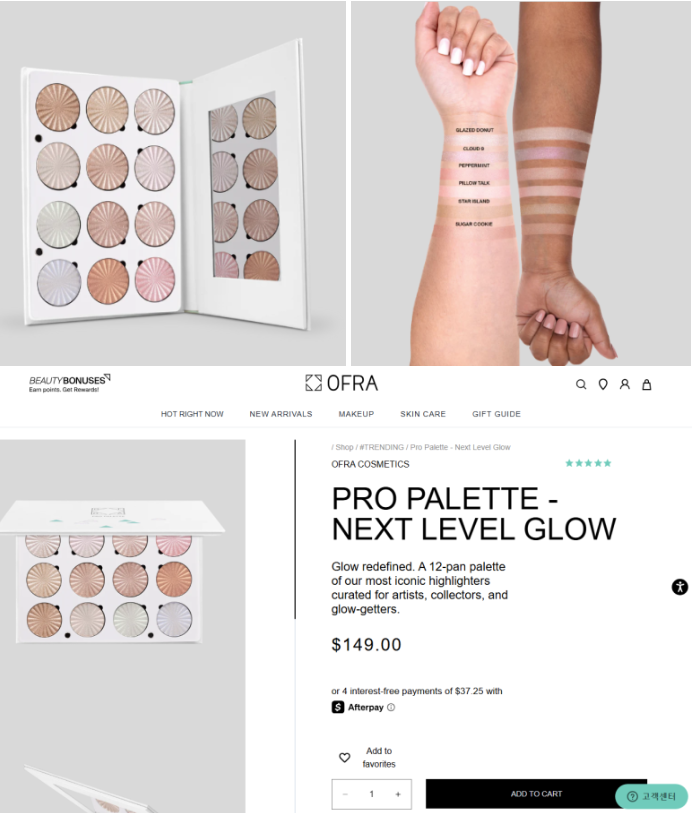Open the search magnifier icon
Viewport: 692px width, 813px height.
pyautogui.click(x=581, y=384)
